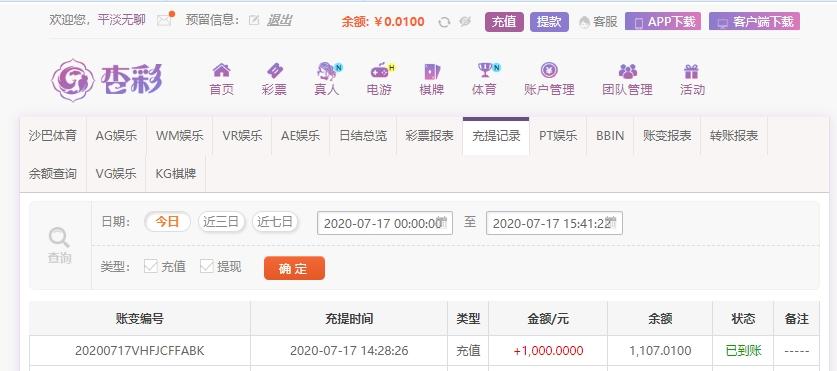
Task: Open calendar icon in end date field
Action: point(612,222)
